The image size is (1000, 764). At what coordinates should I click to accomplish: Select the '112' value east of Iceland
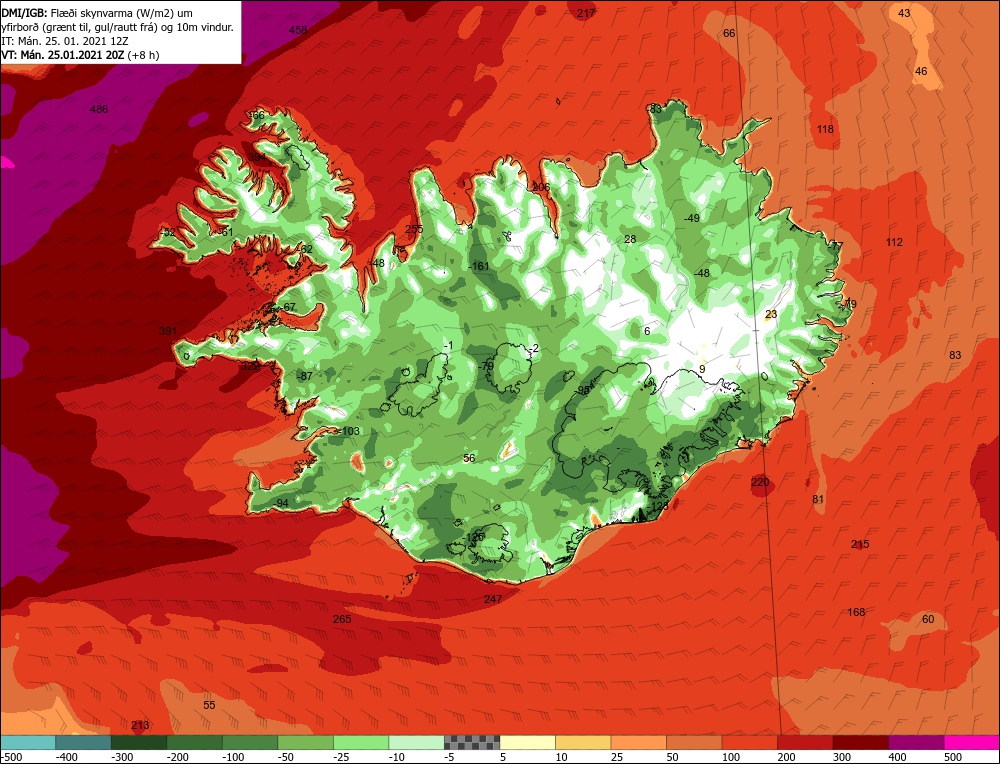(894, 242)
